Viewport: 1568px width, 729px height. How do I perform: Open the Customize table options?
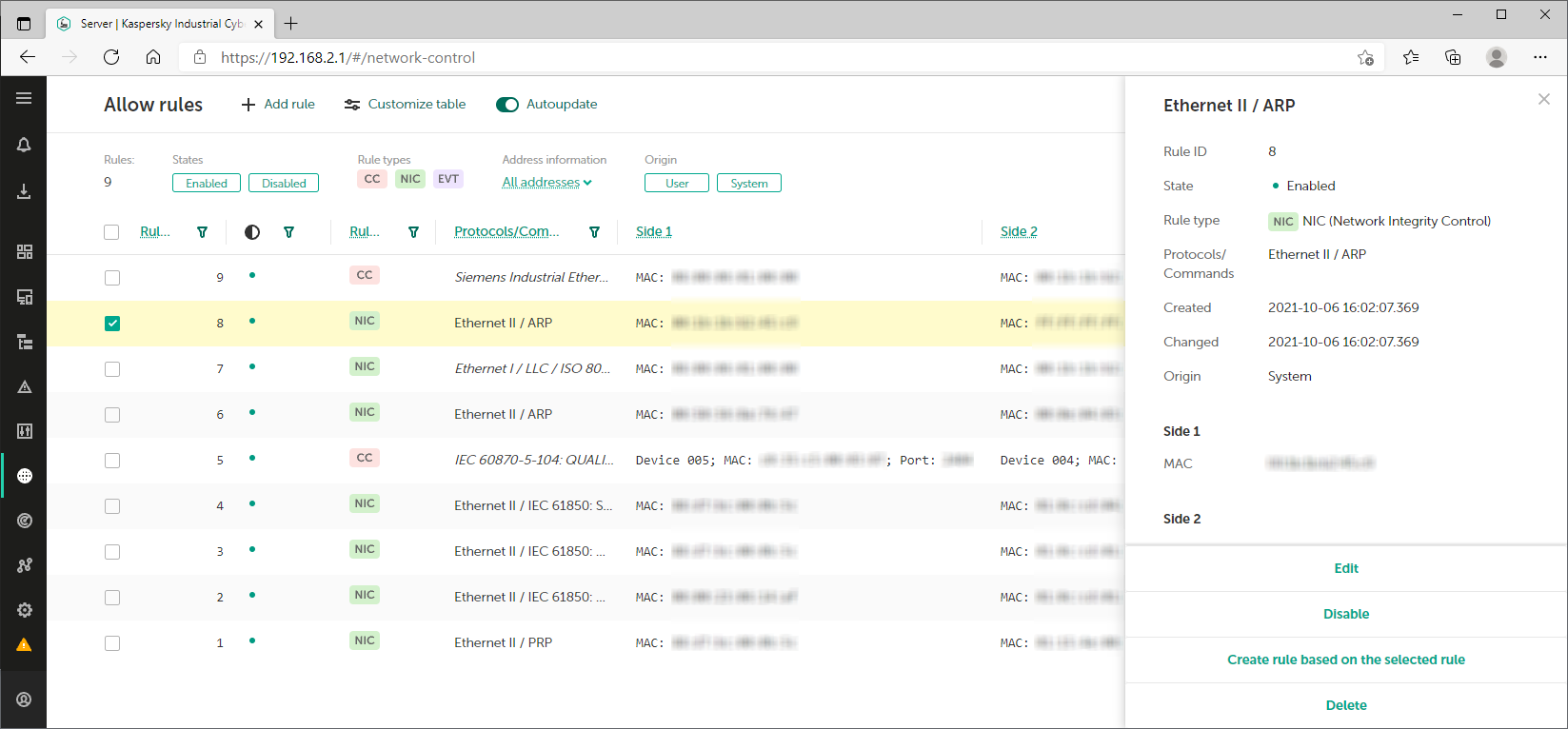(x=405, y=105)
